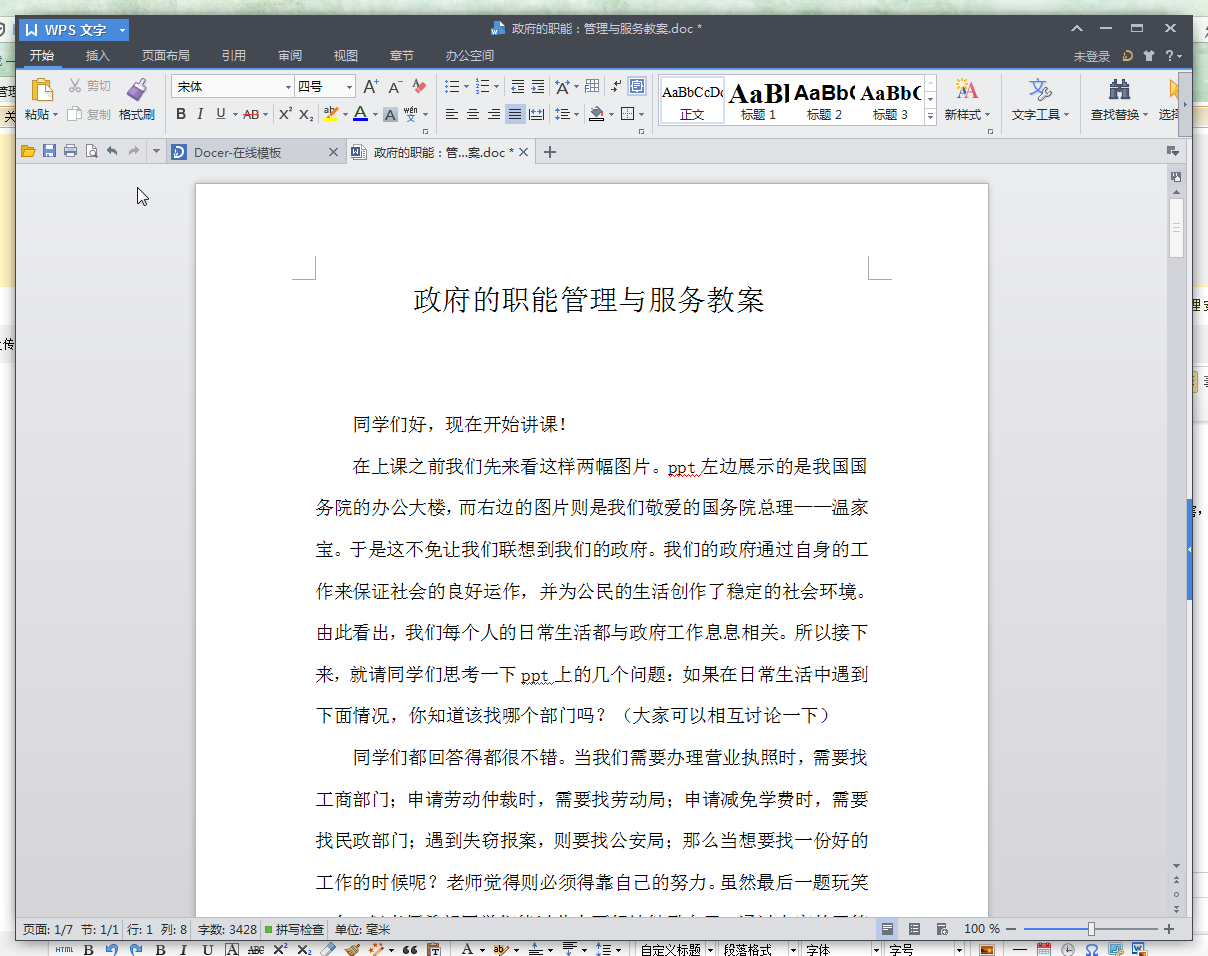Open the WPS 文字 application menu

click(74, 30)
